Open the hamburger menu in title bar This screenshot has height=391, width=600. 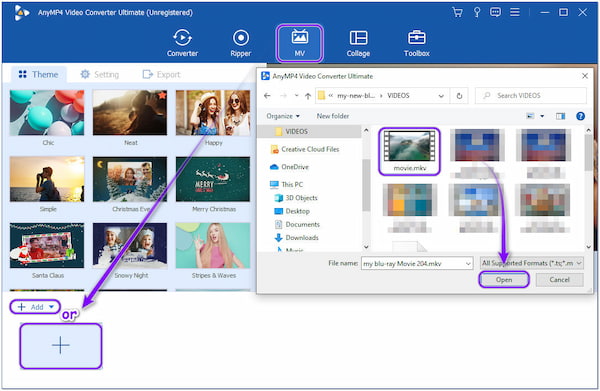point(515,12)
